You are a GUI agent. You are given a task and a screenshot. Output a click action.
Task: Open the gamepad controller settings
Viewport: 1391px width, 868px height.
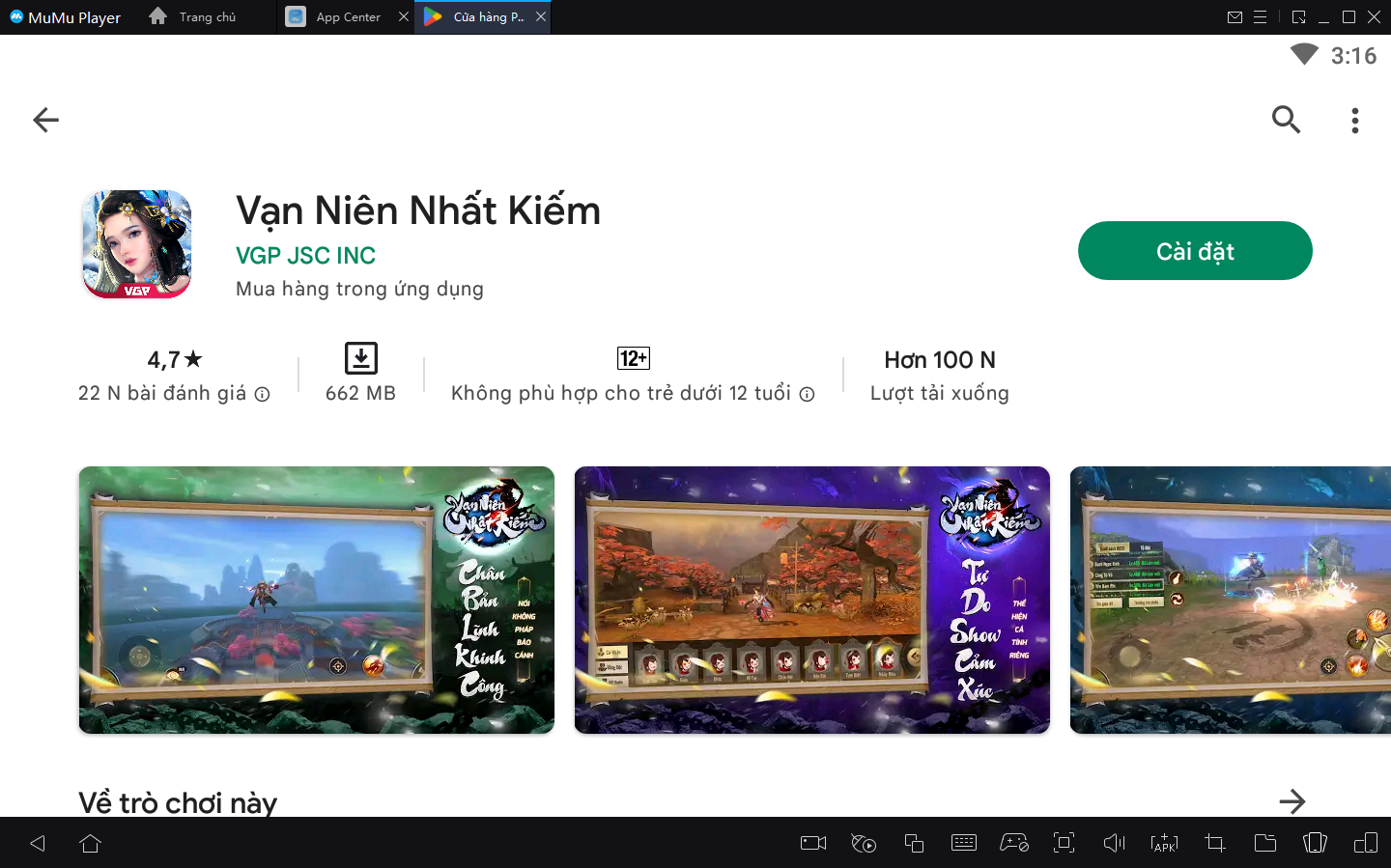1013,843
